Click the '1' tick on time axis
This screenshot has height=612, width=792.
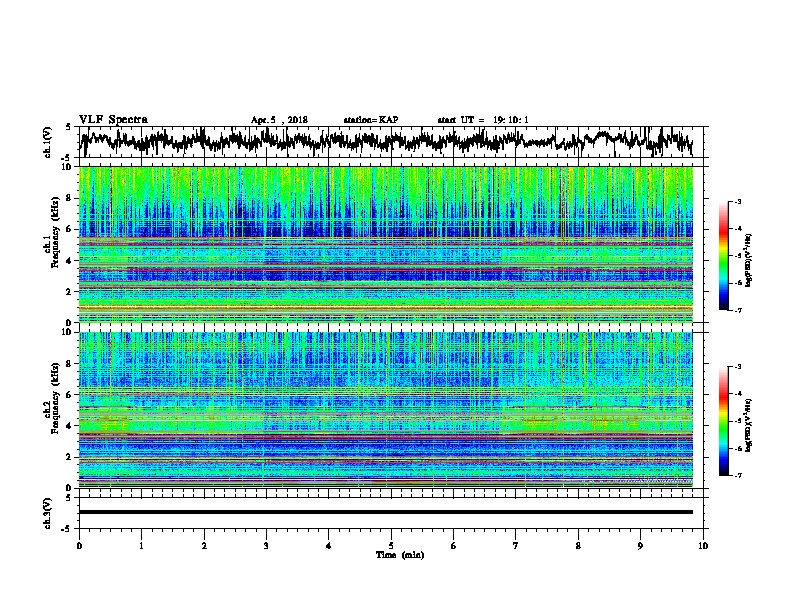pos(141,546)
